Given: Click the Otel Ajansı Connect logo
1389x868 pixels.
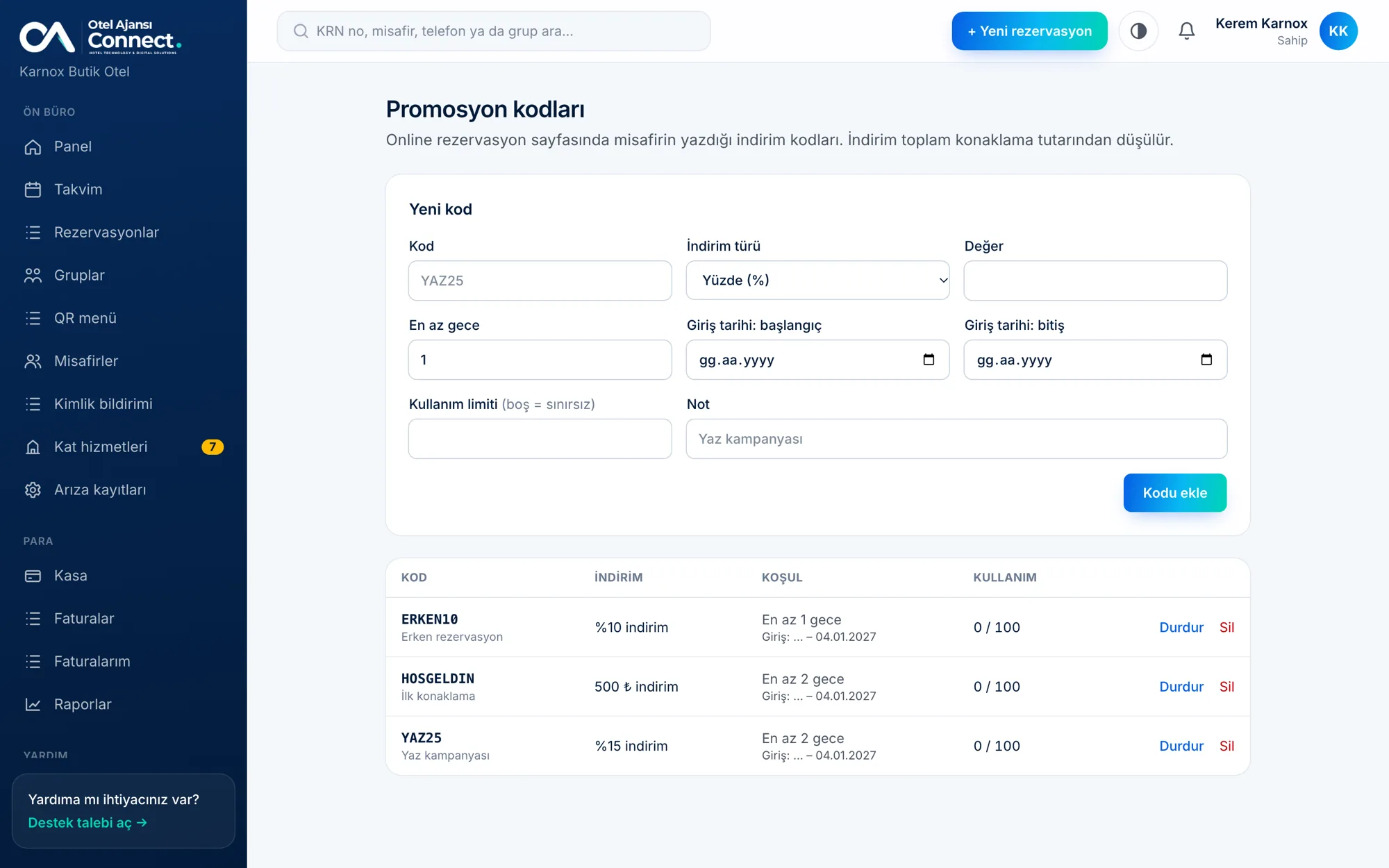Looking at the screenshot, I should pyautogui.click(x=101, y=37).
